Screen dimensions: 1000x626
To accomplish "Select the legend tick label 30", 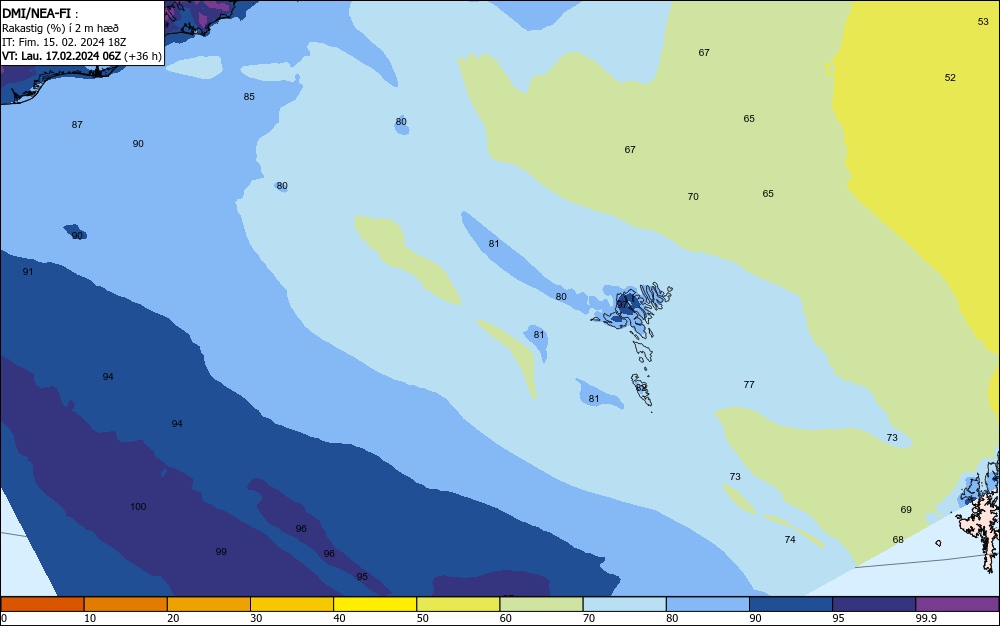I will (x=256, y=618).
